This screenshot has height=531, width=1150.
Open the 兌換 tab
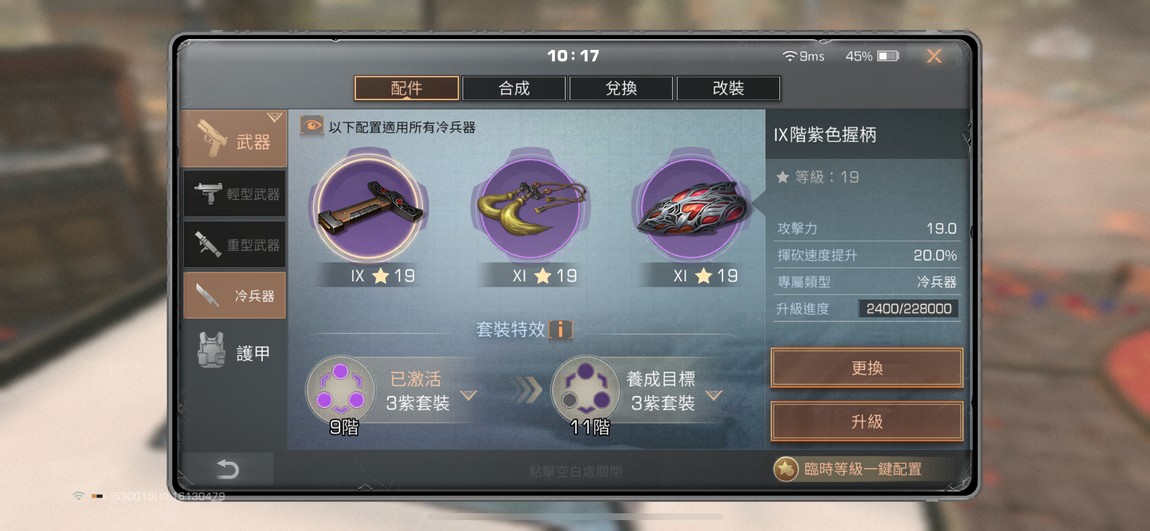tap(621, 89)
